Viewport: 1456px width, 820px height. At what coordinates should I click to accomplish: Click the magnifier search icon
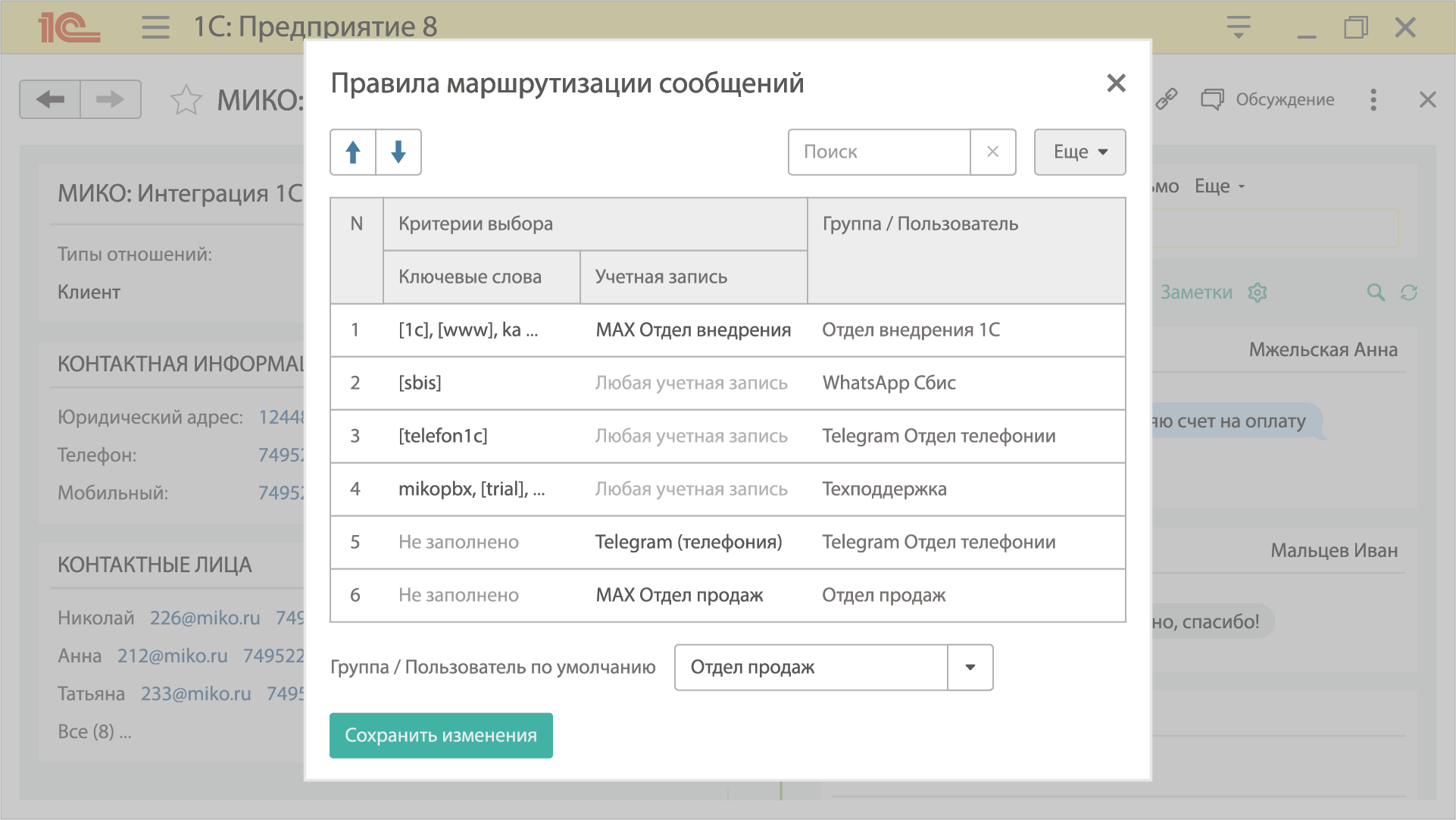[1376, 293]
